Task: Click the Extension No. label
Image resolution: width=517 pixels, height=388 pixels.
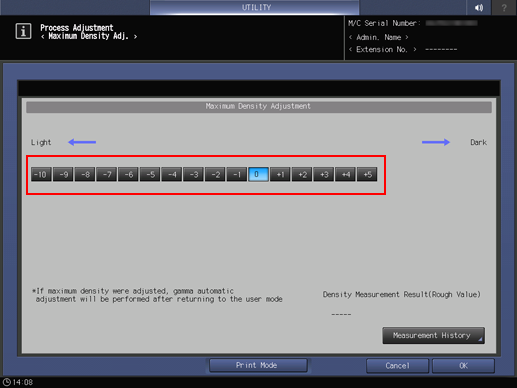Action: click(x=382, y=49)
